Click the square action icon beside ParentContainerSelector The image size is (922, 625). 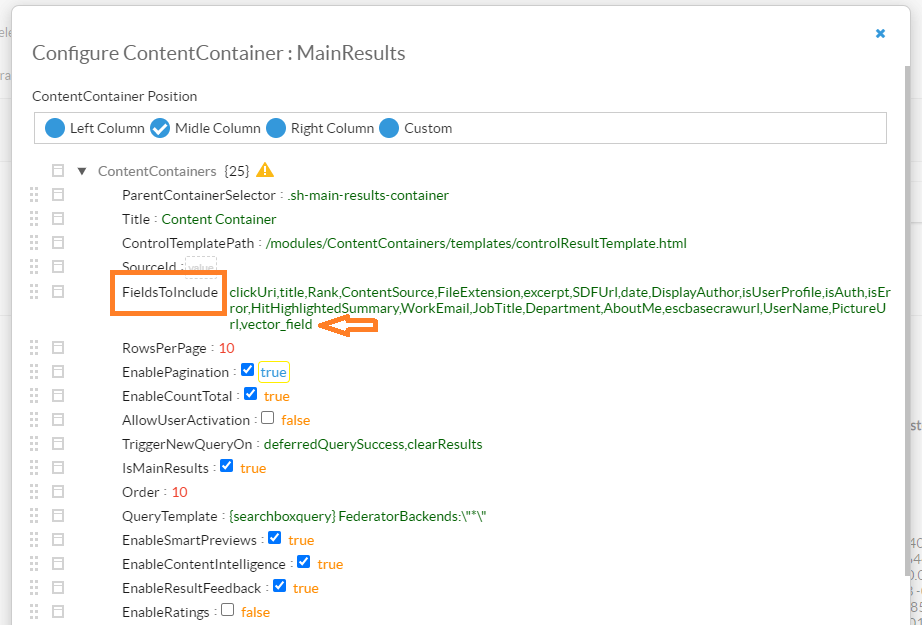pyautogui.click(x=58, y=195)
